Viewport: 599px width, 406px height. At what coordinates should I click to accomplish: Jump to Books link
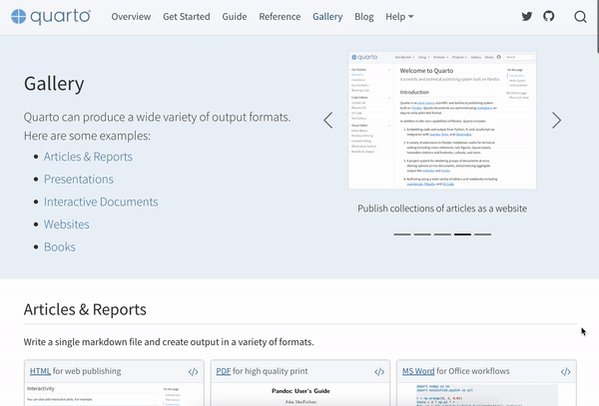60,247
